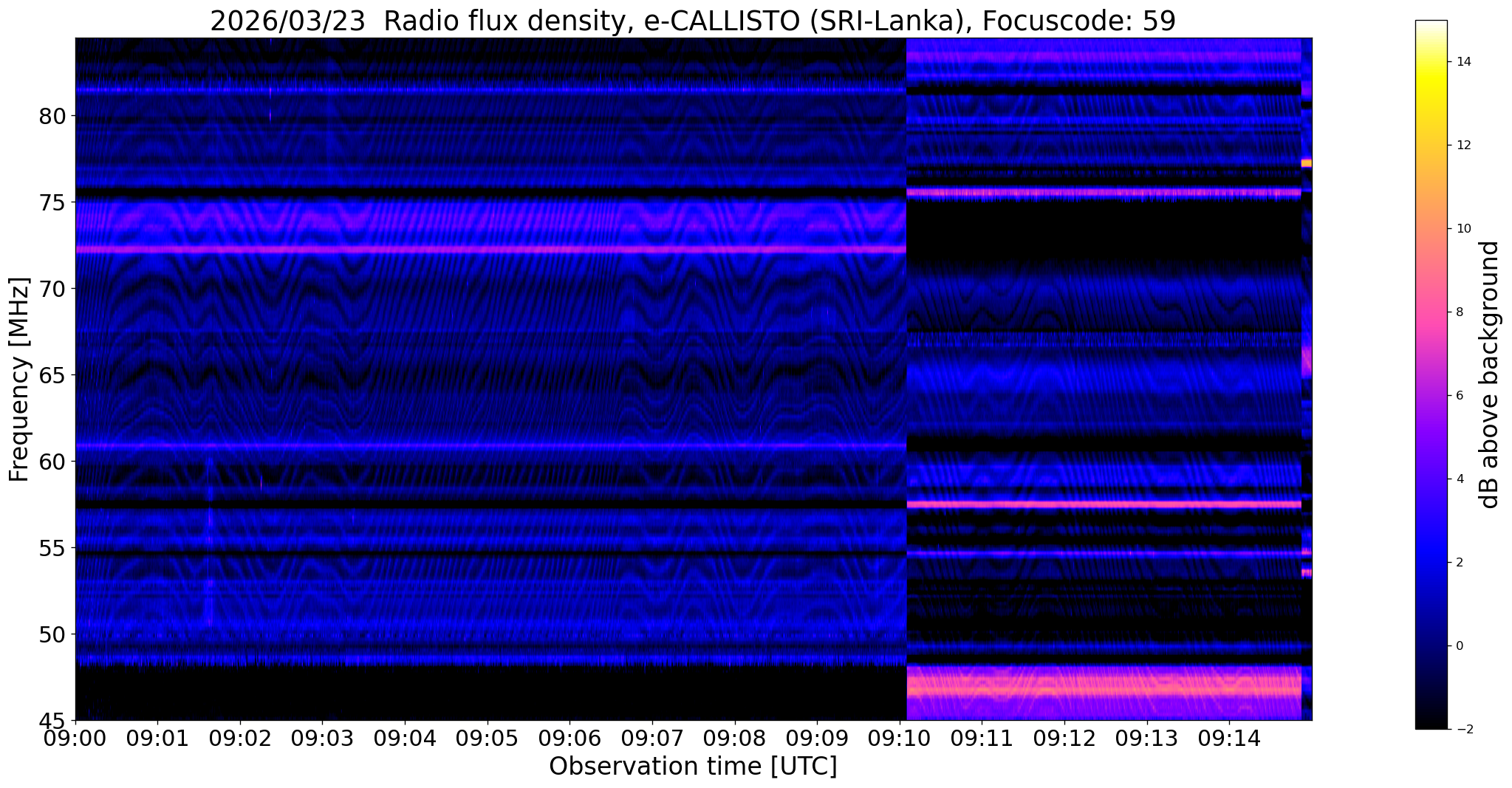
Task: Click the 09:05 time tick label
Action: click(488, 738)
